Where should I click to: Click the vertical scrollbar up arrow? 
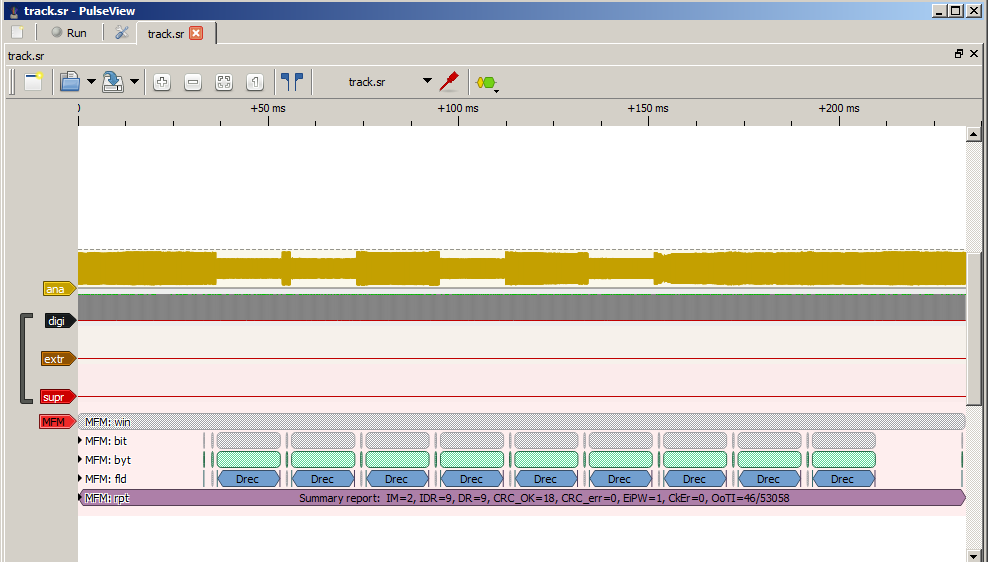[x=974, y=134]
